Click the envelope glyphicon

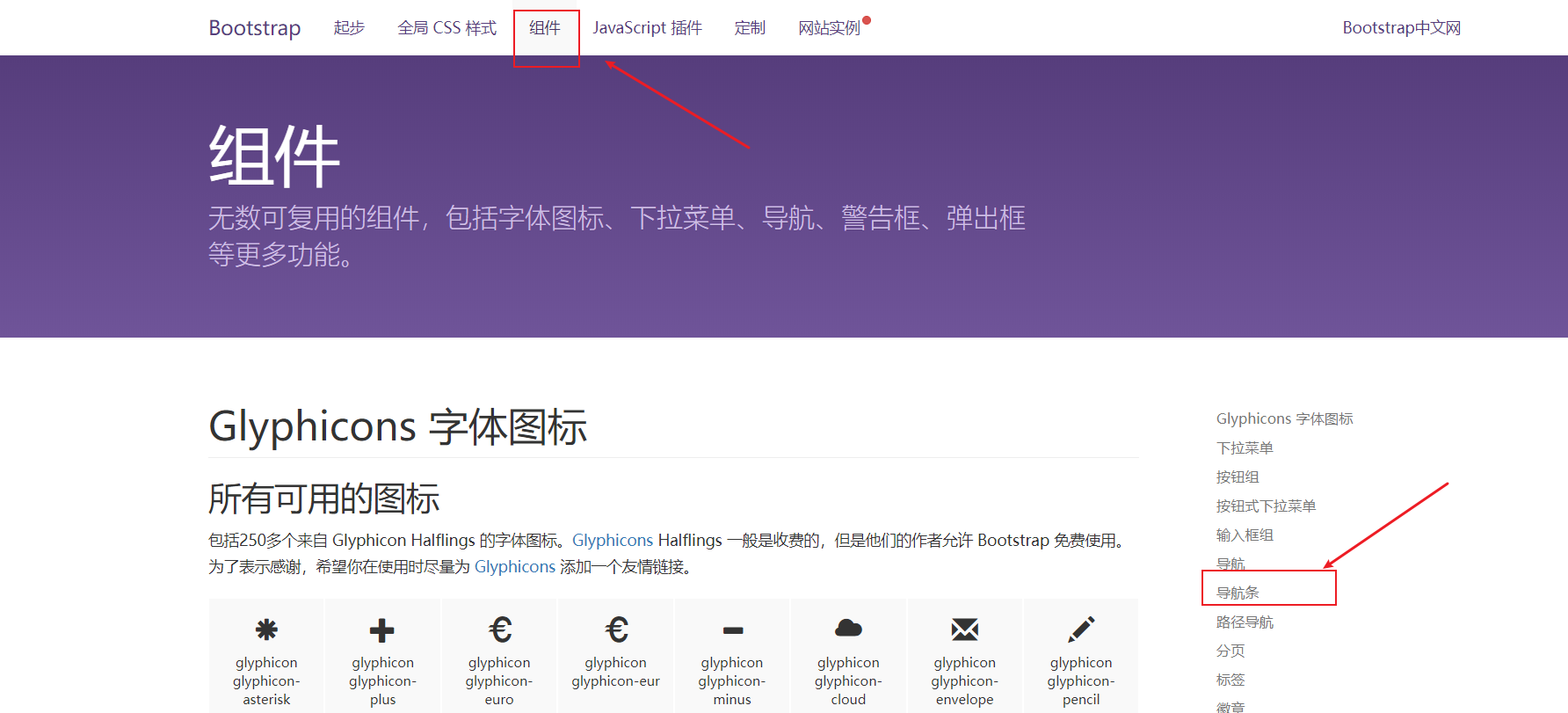965,629
